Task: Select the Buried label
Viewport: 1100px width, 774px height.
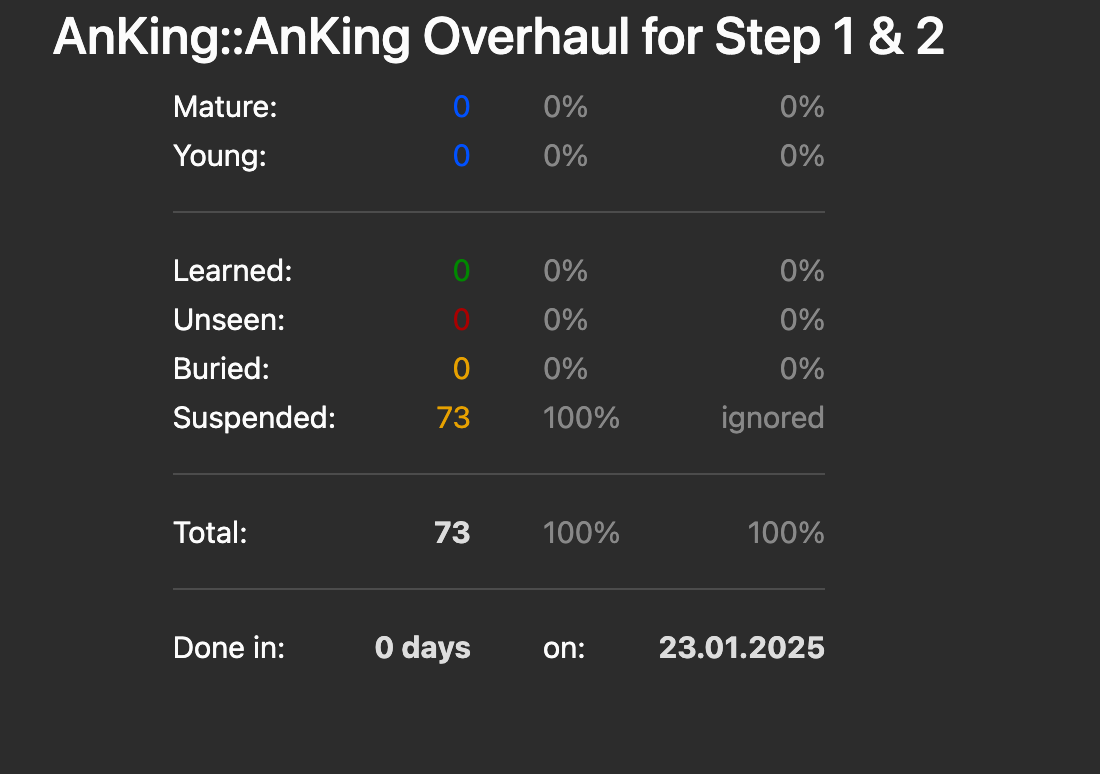Action: [222, 369]
